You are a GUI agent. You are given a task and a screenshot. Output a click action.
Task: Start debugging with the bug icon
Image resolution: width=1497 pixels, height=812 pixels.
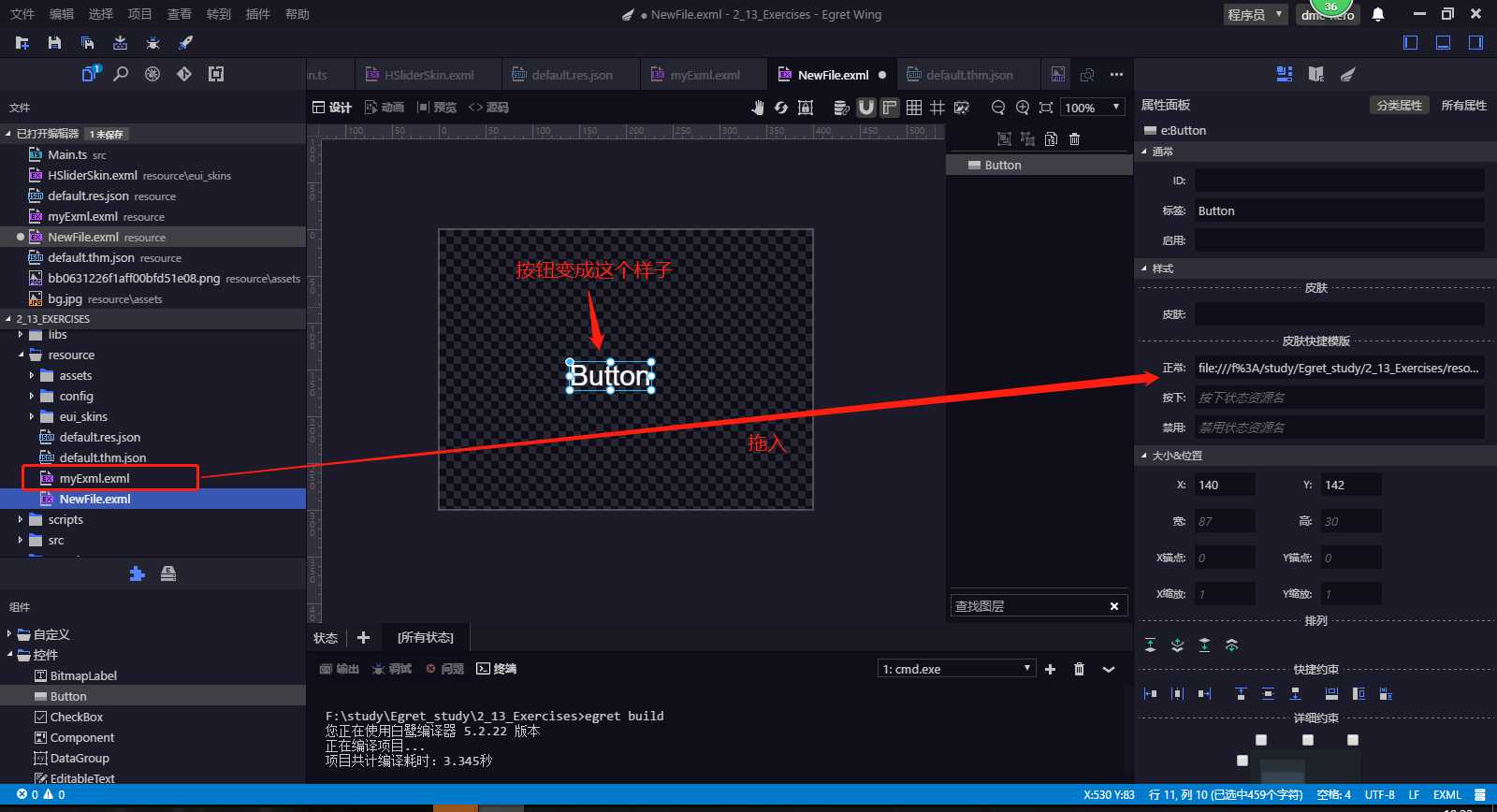click(x=153, y=43)
